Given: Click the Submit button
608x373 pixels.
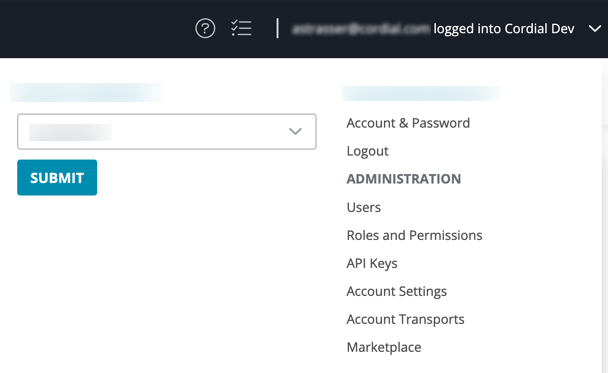Looking at the screenshot, I should click(57, 178).
